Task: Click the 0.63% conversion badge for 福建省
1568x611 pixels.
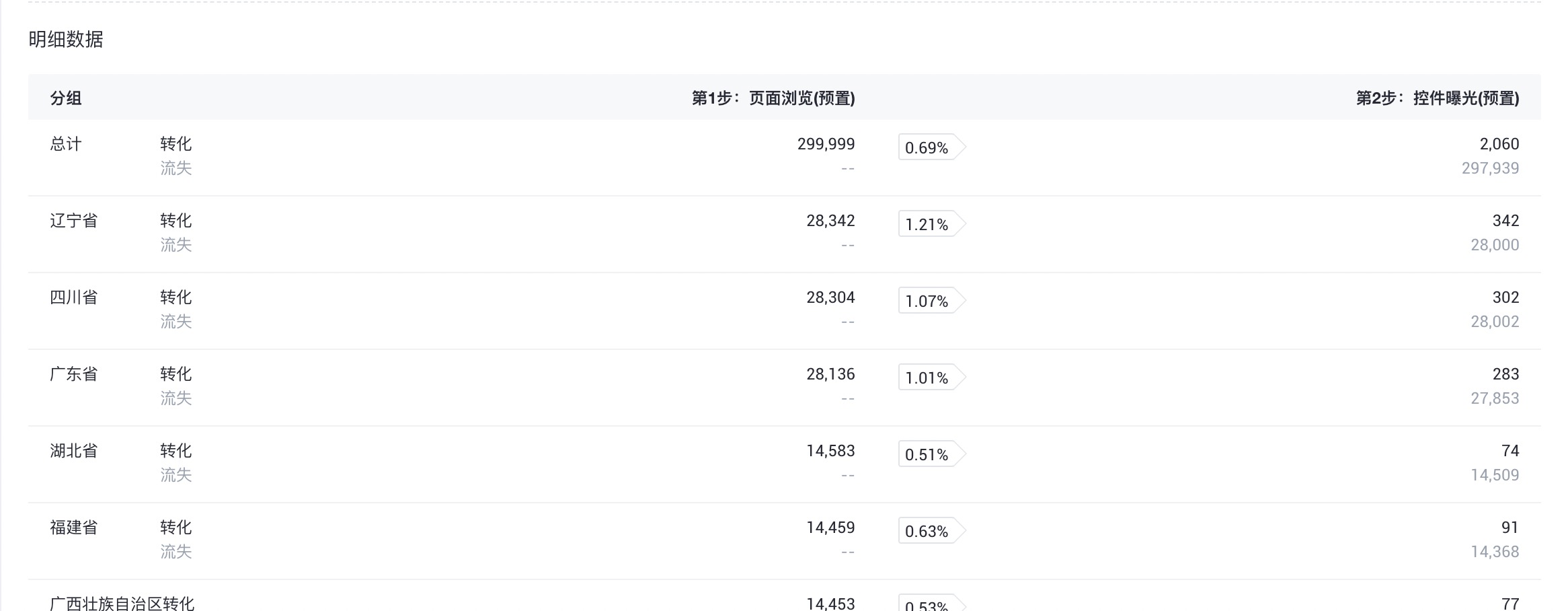Action: coord(927,531)
